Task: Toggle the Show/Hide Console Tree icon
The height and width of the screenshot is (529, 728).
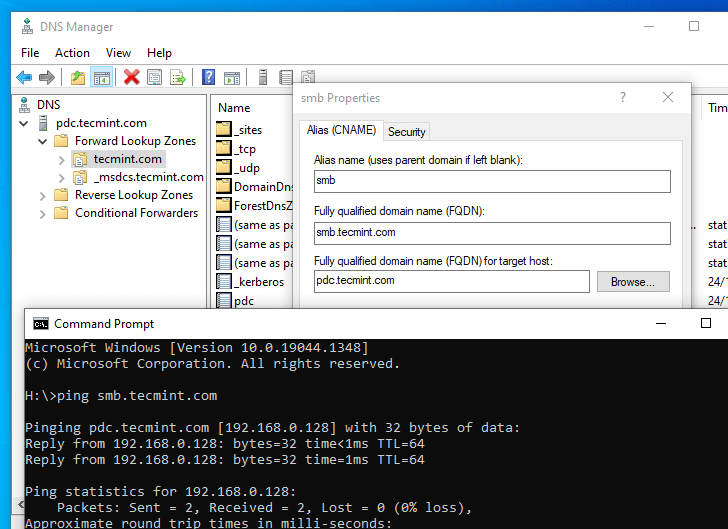Action: 101,77
